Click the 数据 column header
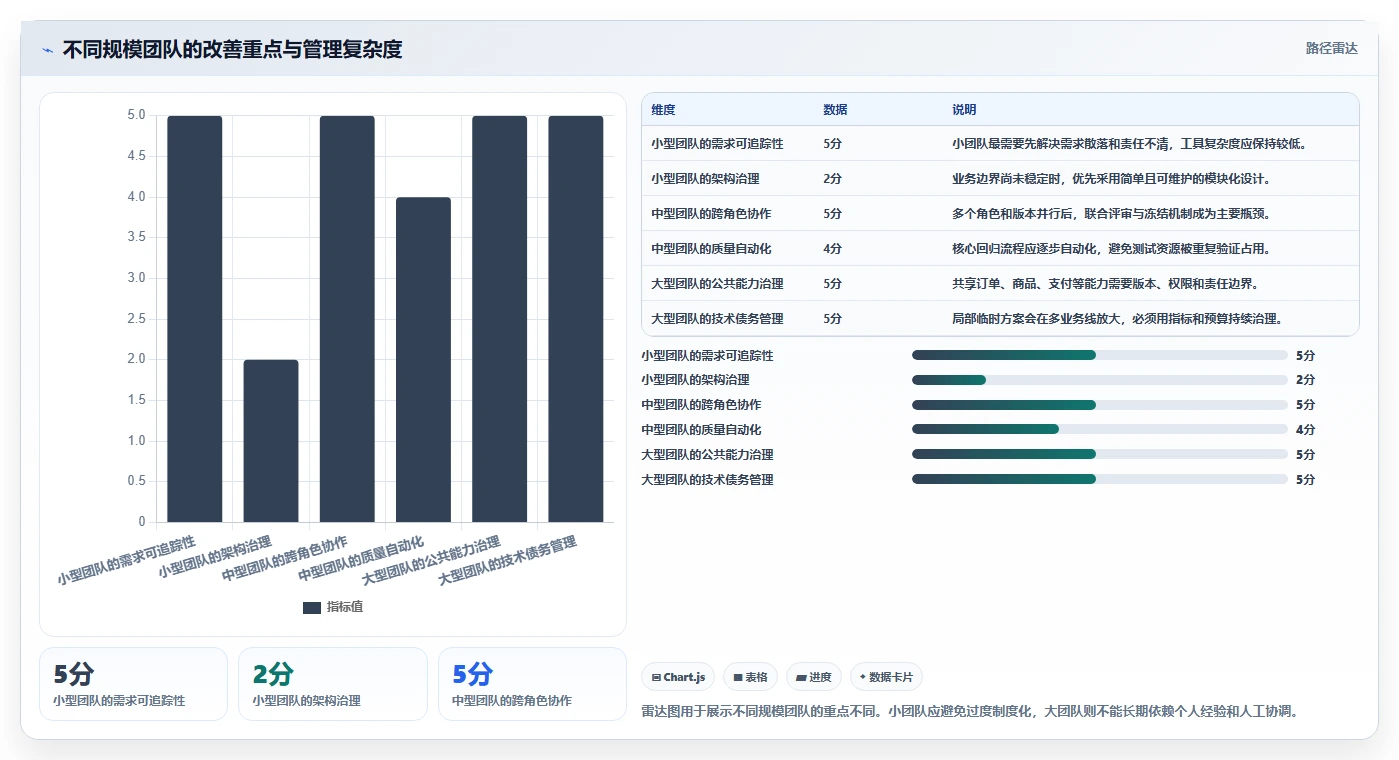The image size is (1399, 760). pos(835,110)
